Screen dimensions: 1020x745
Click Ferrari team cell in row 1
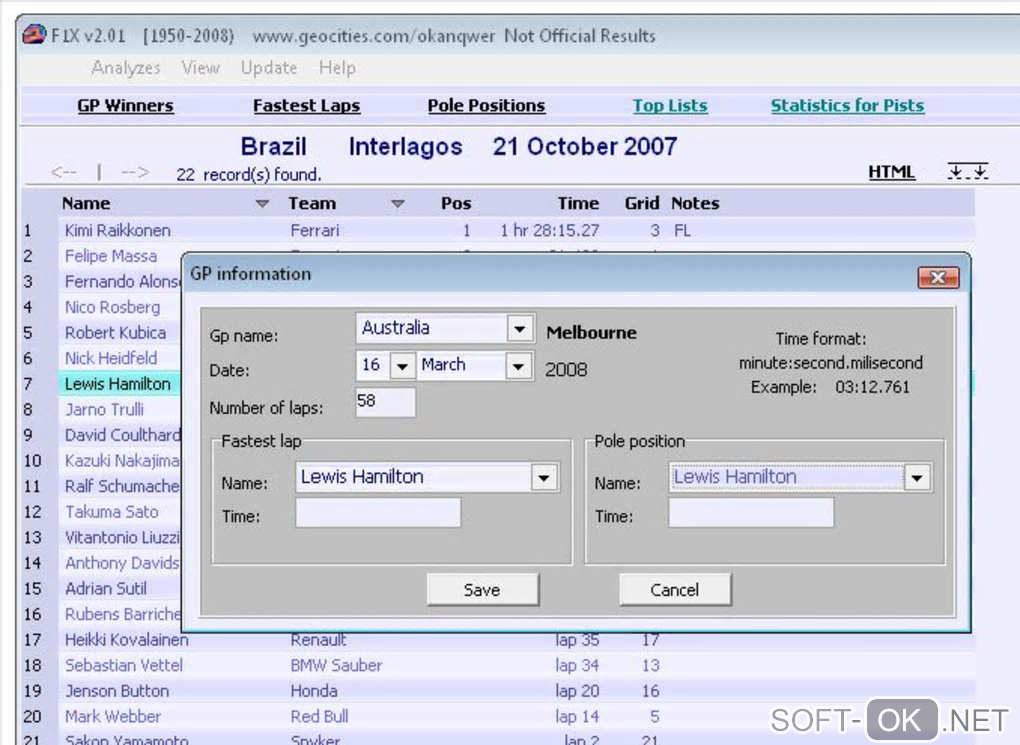(x=315, y=230)
